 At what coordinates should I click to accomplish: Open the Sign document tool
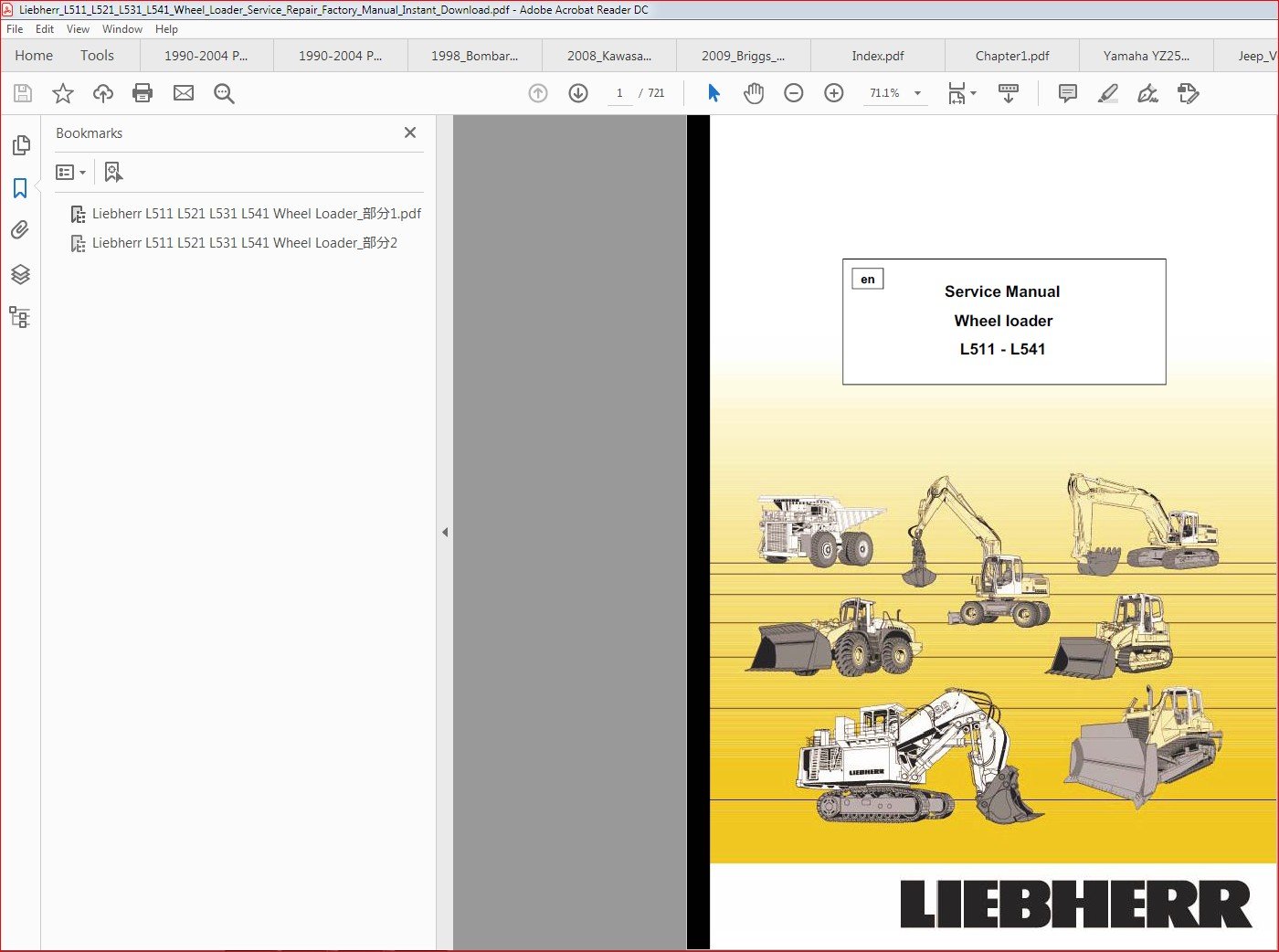click(x=1148, y=93)
